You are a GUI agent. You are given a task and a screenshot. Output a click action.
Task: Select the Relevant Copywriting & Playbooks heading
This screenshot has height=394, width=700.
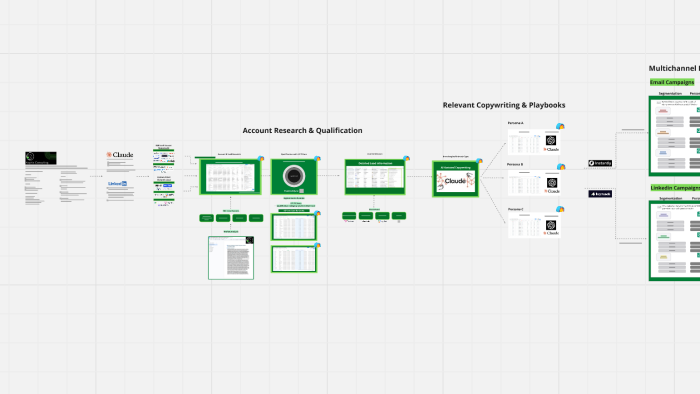(x=504, y=105)
